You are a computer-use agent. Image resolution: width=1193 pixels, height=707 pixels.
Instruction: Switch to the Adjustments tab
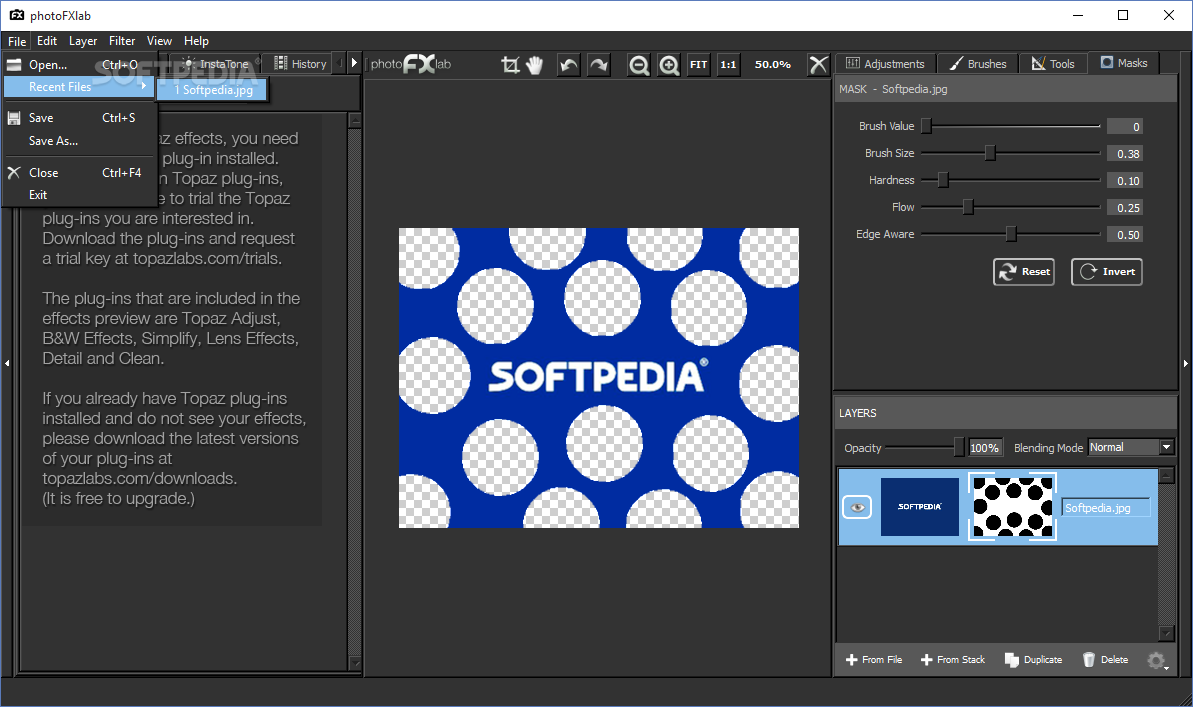(886, 64)
